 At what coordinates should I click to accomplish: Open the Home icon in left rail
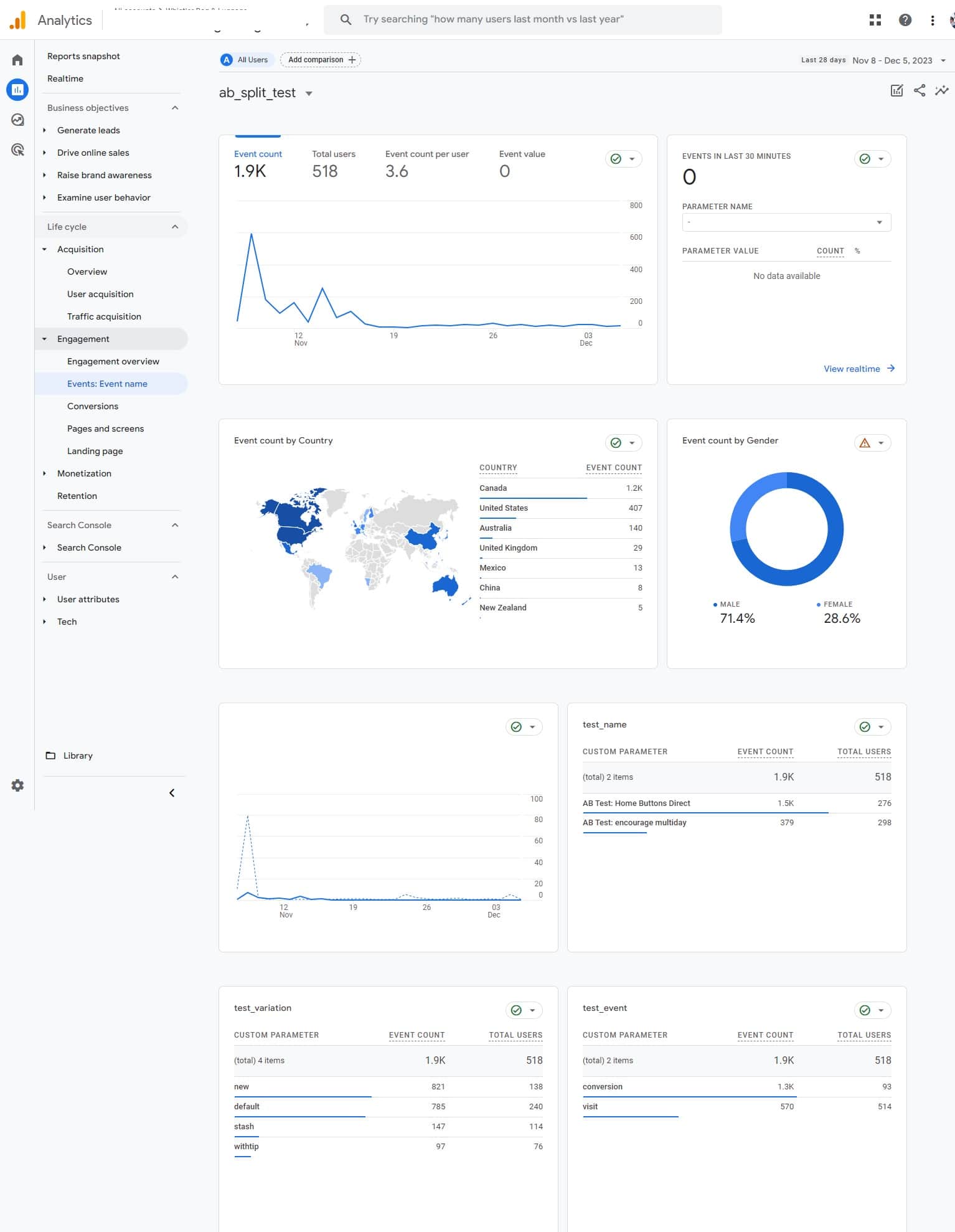17,60
